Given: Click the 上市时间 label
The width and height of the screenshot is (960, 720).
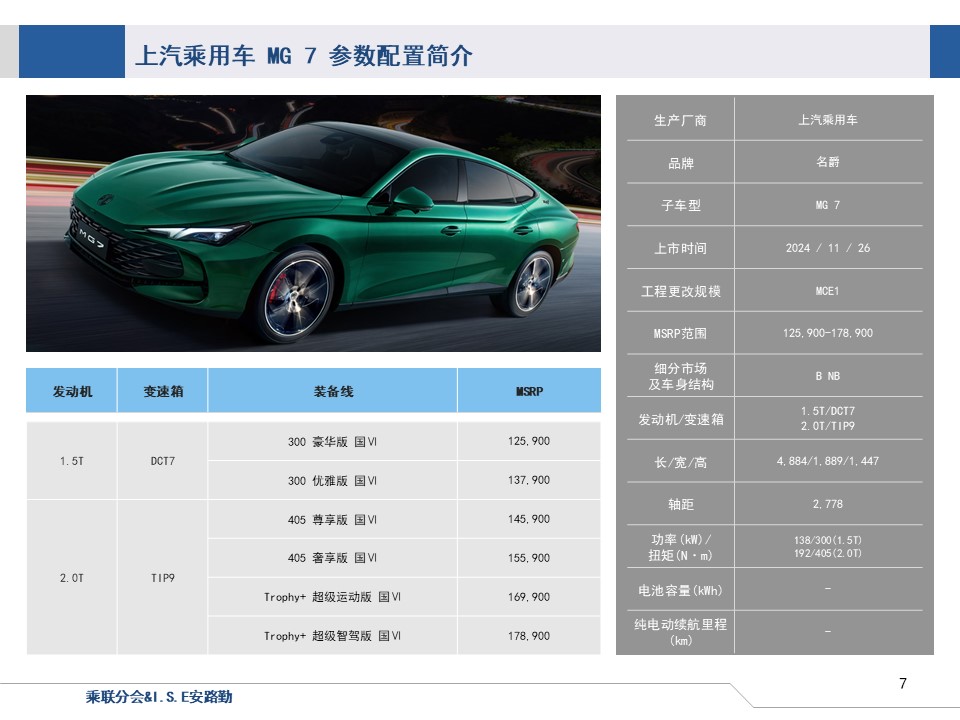Looking at the screenshot, I should [x=680, y=248].
